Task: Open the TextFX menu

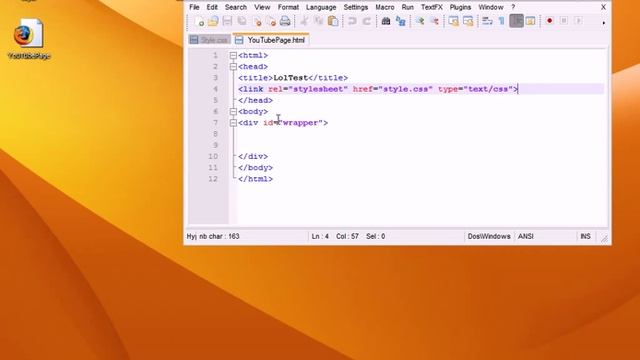Action: pyautogui.click(x=431, y=7)
